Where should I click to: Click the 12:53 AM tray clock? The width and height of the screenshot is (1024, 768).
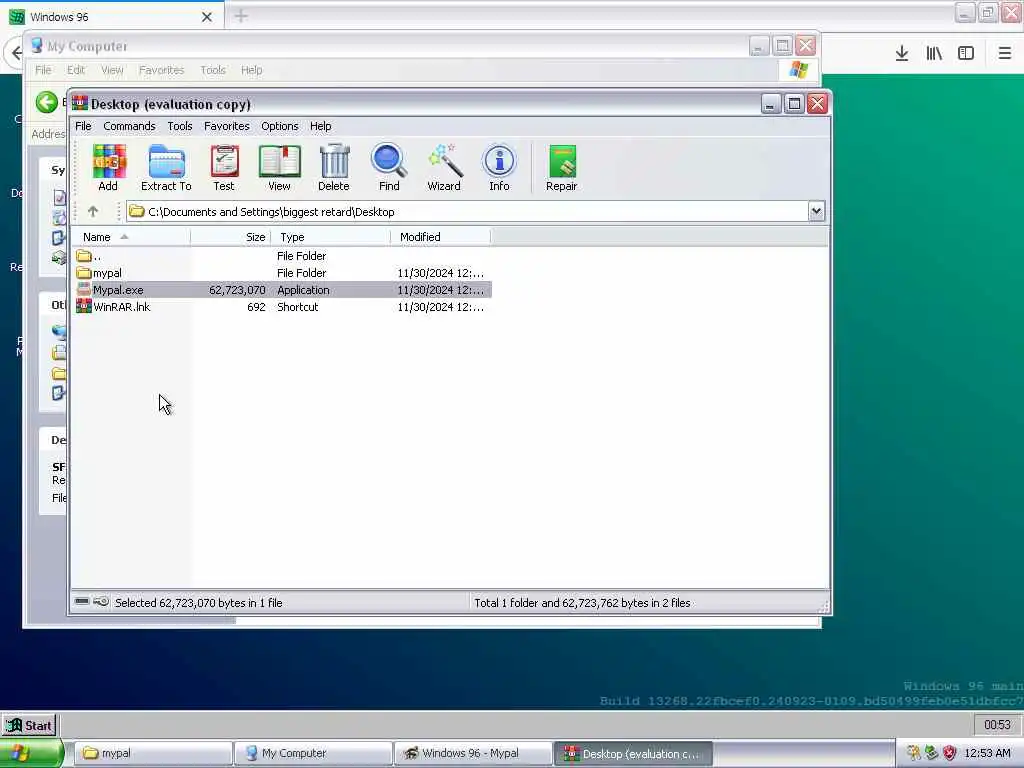[x=987, y=753]
